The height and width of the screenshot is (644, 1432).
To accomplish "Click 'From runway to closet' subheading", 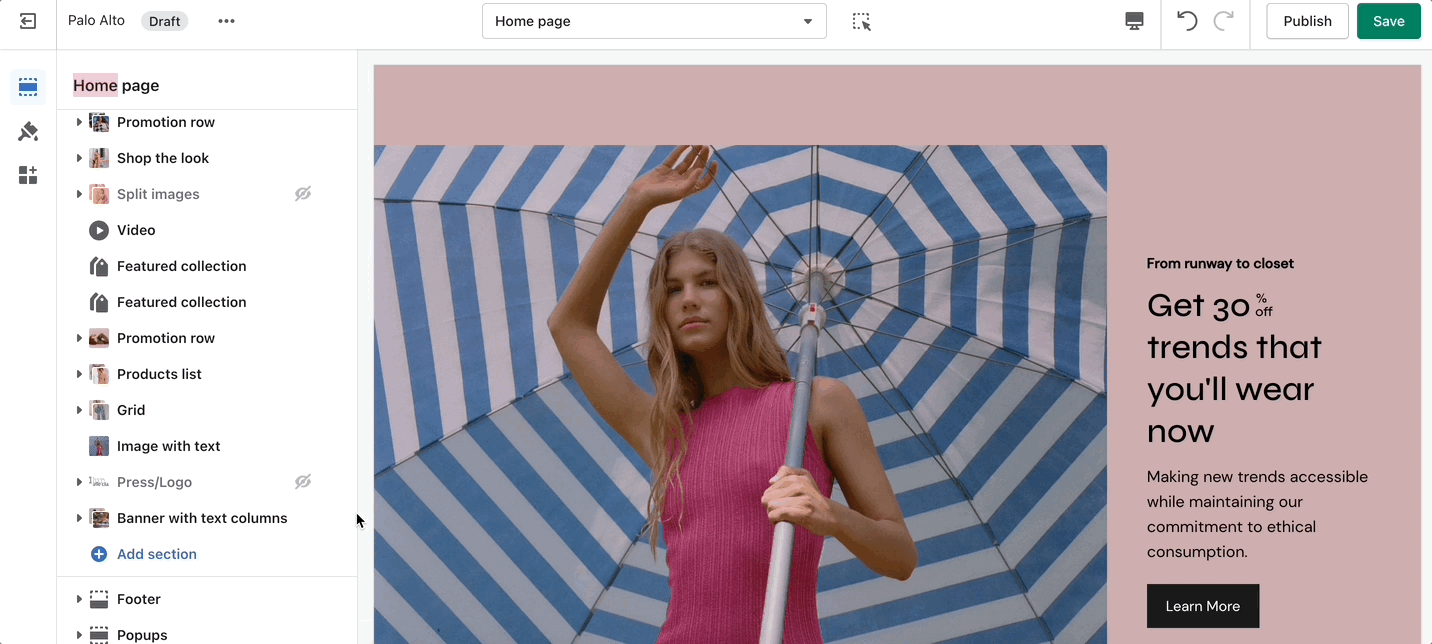I will (x=1220, y=264).
